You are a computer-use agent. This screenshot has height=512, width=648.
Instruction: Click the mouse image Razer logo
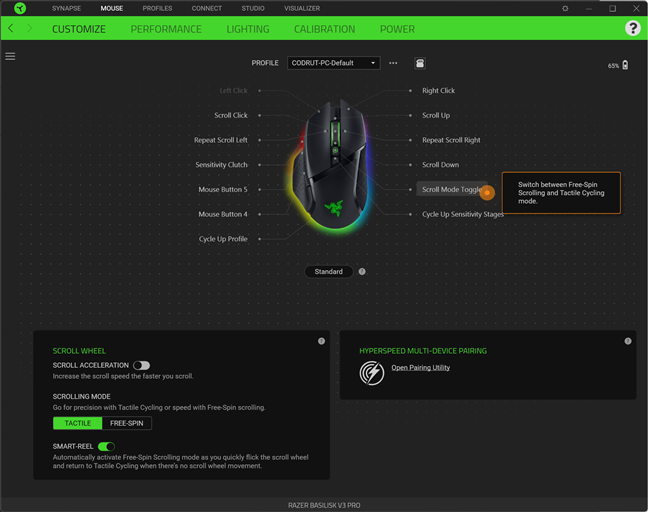tap(334, 207)
